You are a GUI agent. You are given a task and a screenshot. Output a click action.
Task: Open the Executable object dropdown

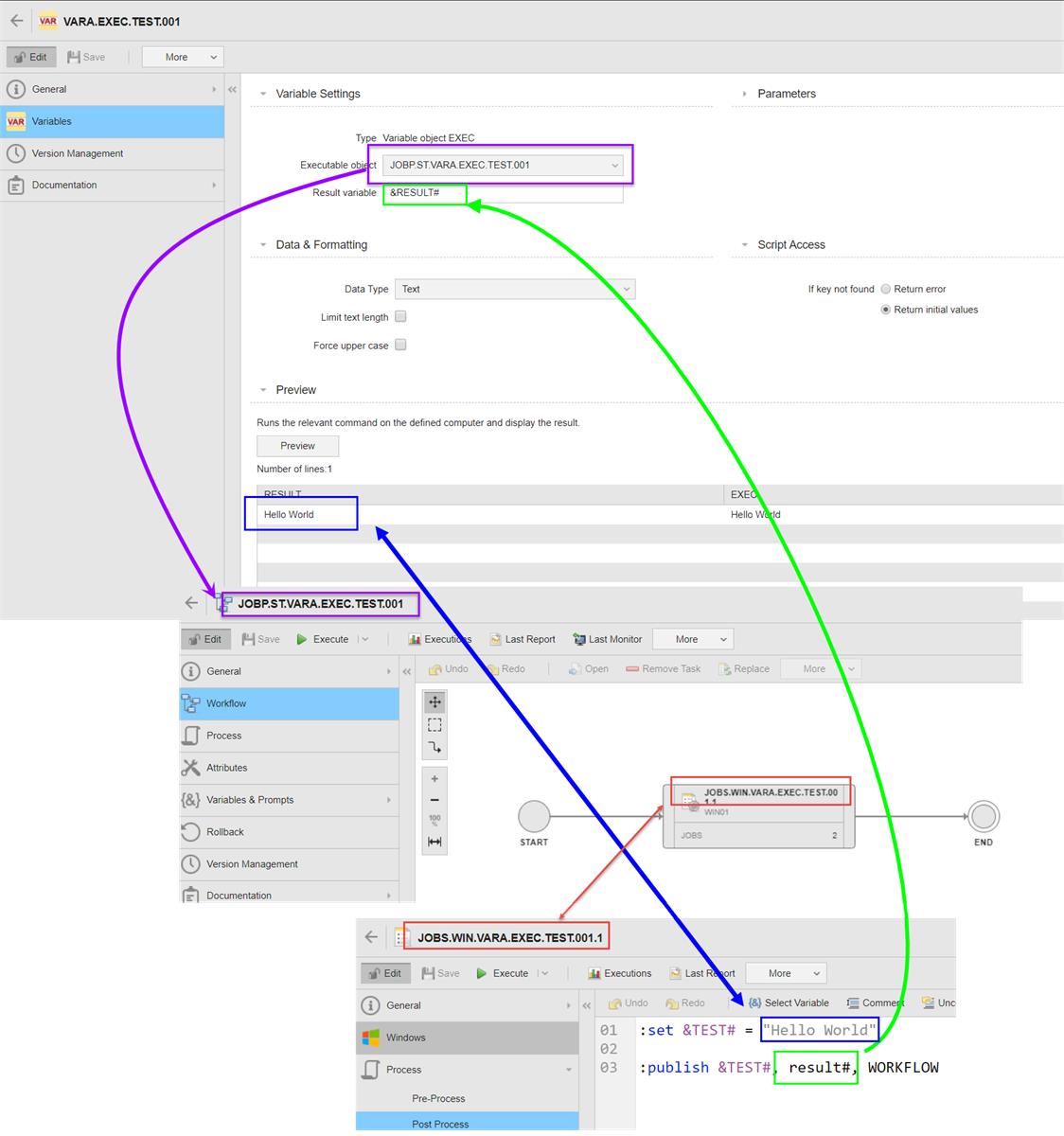[x=502, y=164]
